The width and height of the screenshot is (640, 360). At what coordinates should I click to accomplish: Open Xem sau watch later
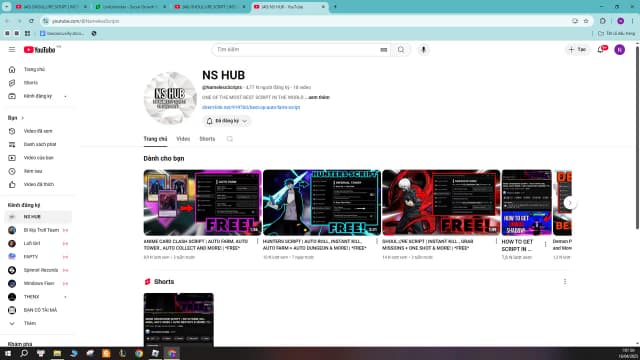click(x=39, y=171)
